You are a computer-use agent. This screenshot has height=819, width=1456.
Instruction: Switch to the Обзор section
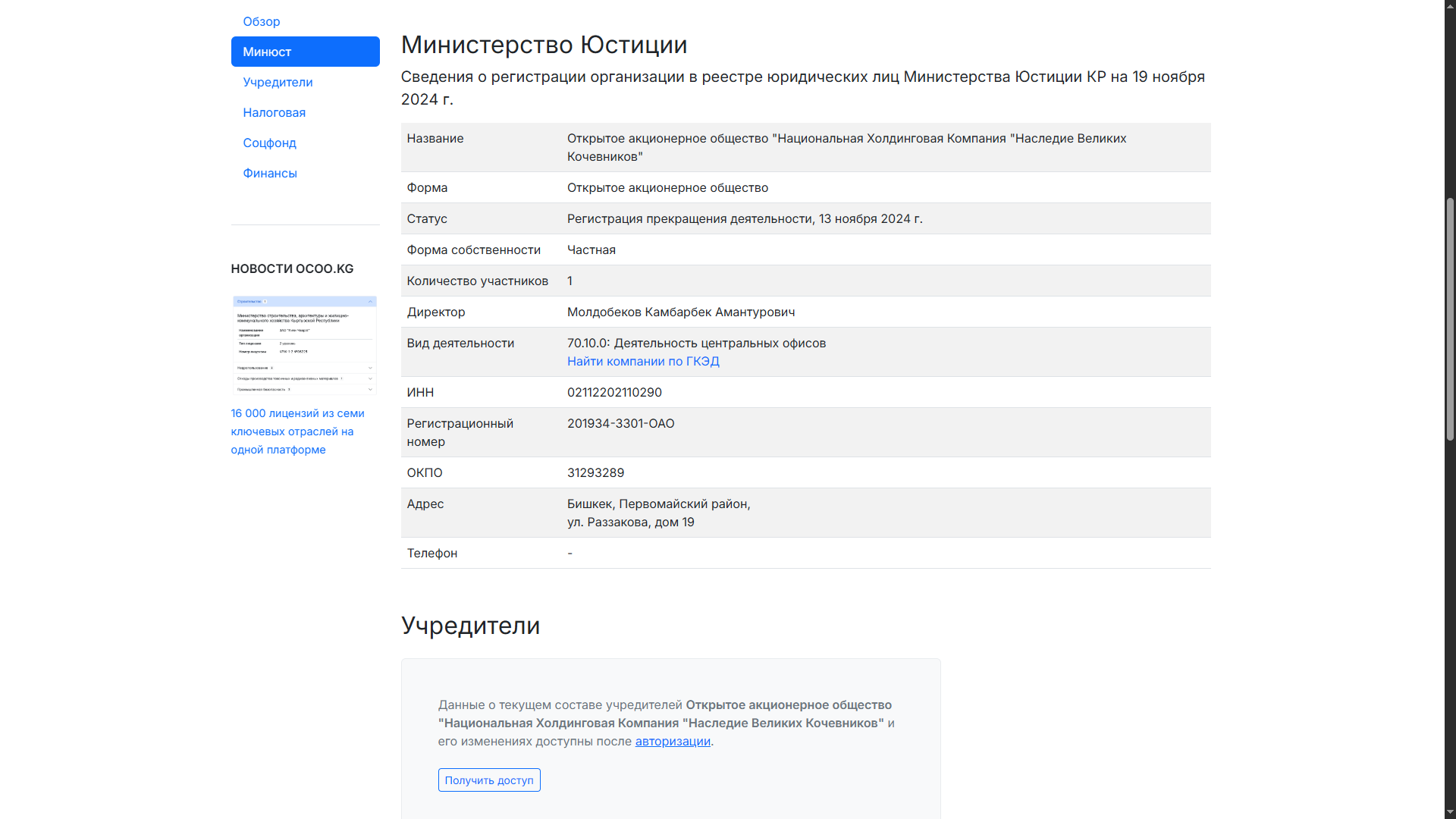pyautogui.click(x=261, y=21)
